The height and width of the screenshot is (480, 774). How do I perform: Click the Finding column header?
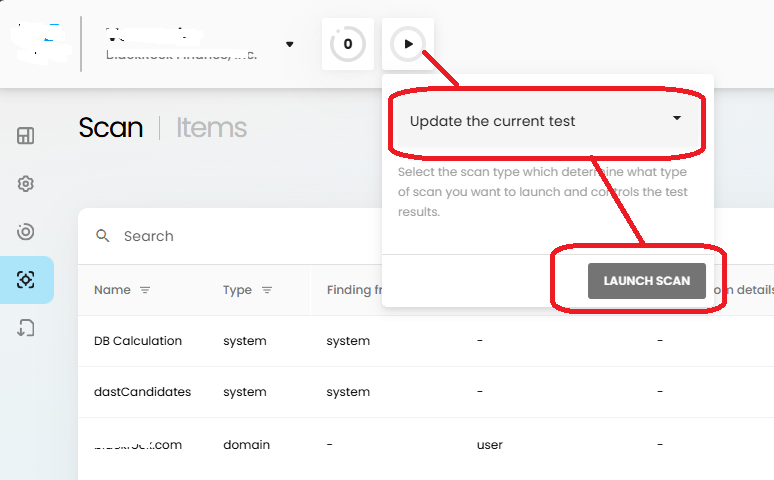[x=354, y=290]
